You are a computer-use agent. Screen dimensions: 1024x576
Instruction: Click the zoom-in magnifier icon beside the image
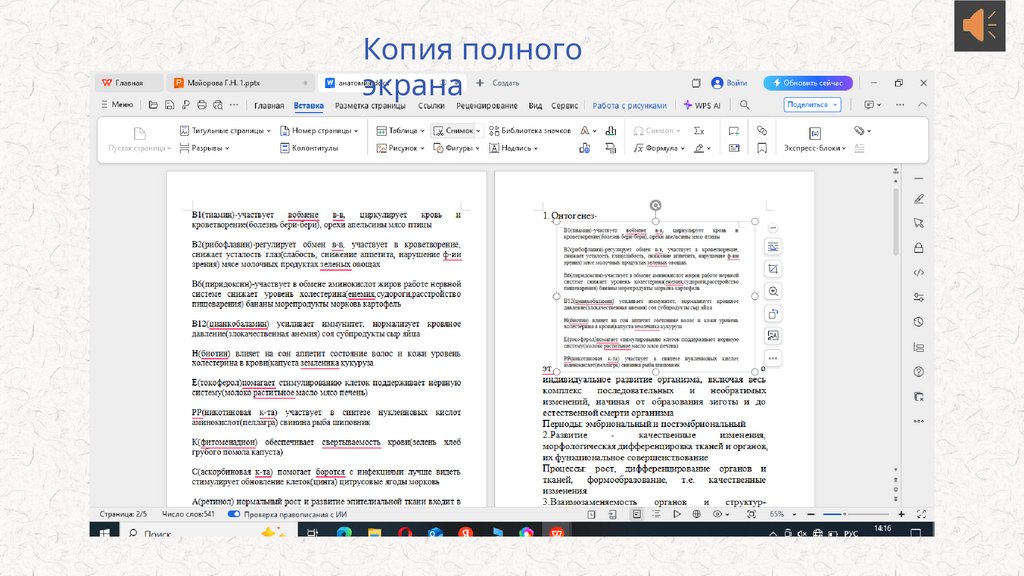click(773, 292)
